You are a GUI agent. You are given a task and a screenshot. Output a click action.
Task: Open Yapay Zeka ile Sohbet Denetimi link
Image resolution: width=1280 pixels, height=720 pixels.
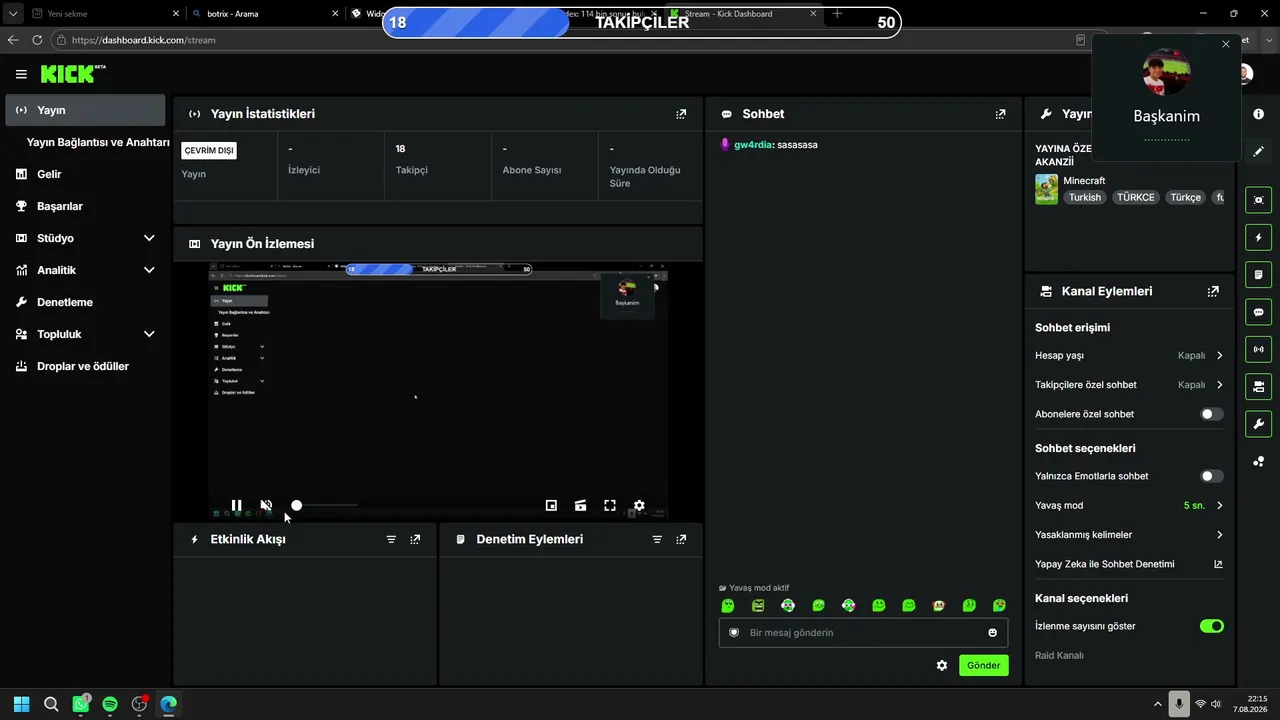pyautogui.click(x=1129, y=564)
